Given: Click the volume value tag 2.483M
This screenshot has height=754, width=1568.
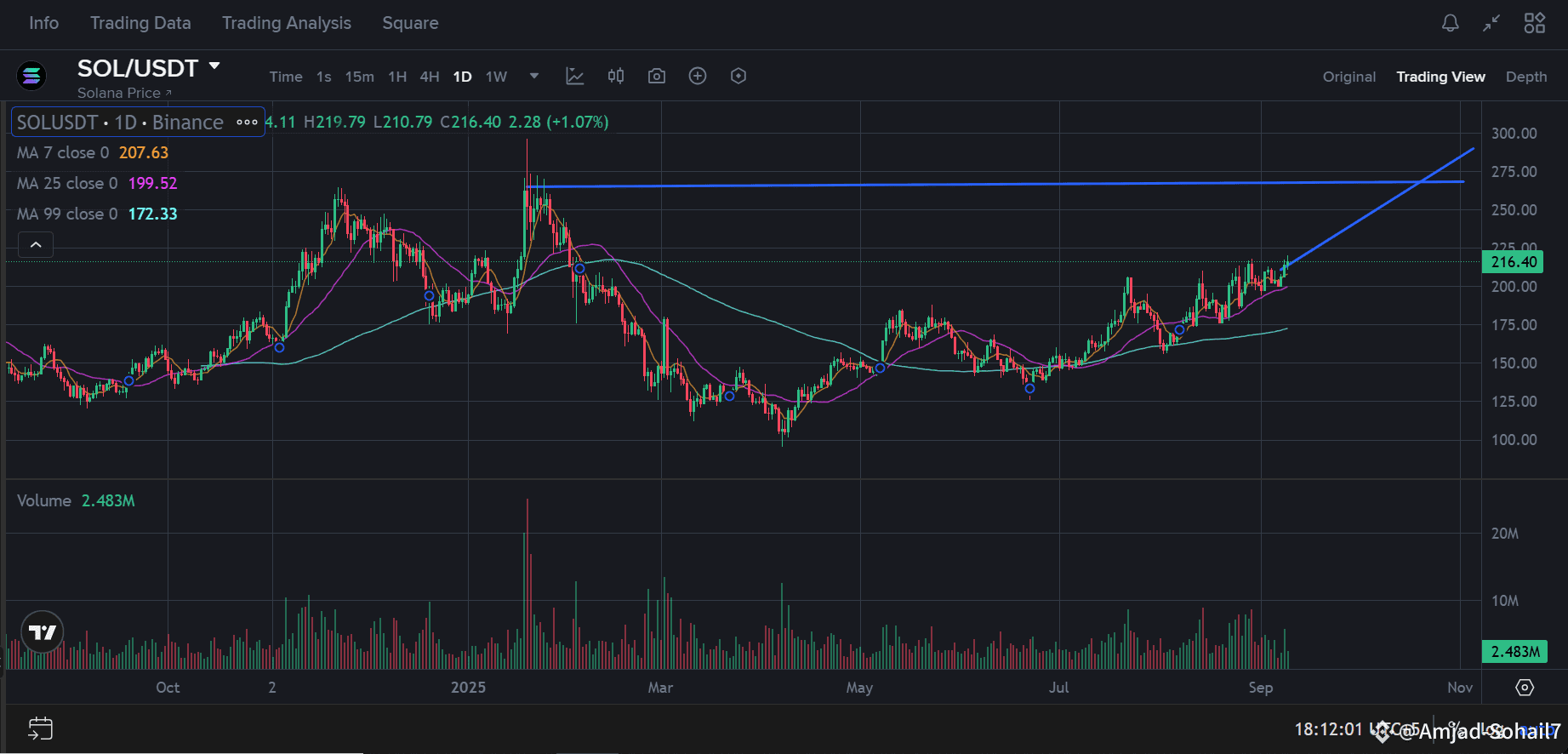Looking at the screenshot, I should tap(1514, 652).
